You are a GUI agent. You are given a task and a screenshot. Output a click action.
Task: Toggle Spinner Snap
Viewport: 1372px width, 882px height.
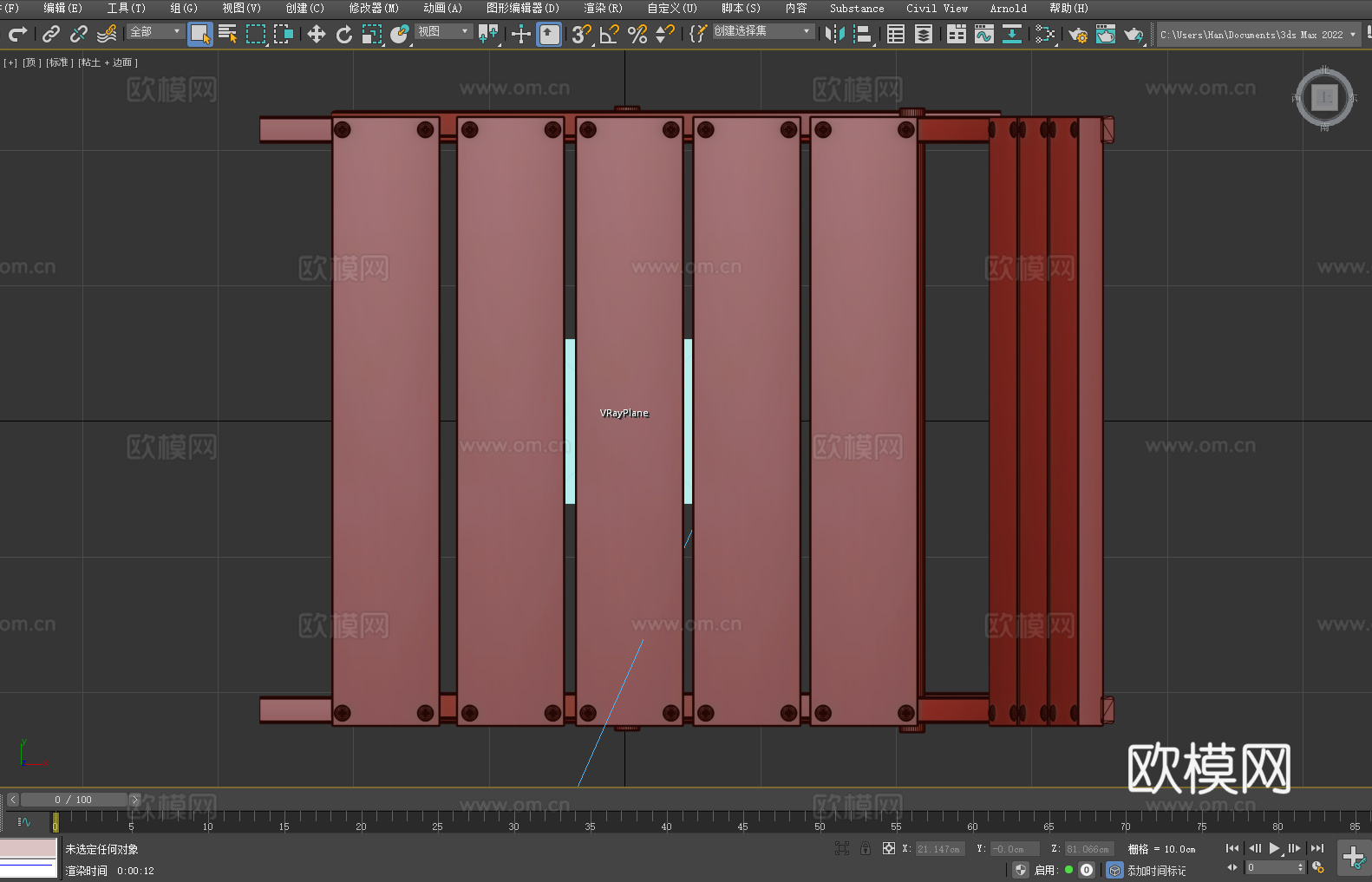point(665,34)
